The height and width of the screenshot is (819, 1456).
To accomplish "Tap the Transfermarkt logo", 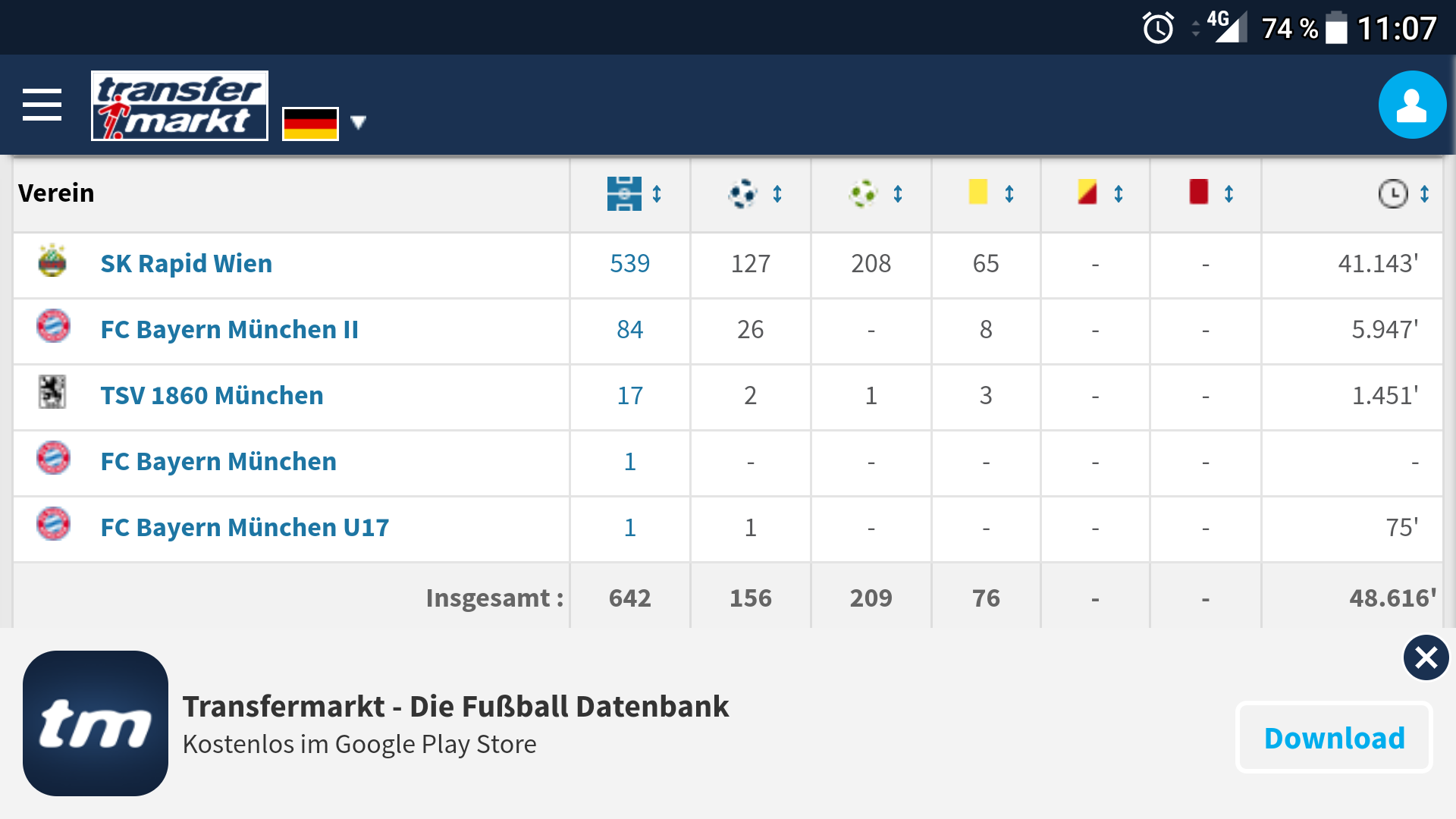I will [180, 105].
